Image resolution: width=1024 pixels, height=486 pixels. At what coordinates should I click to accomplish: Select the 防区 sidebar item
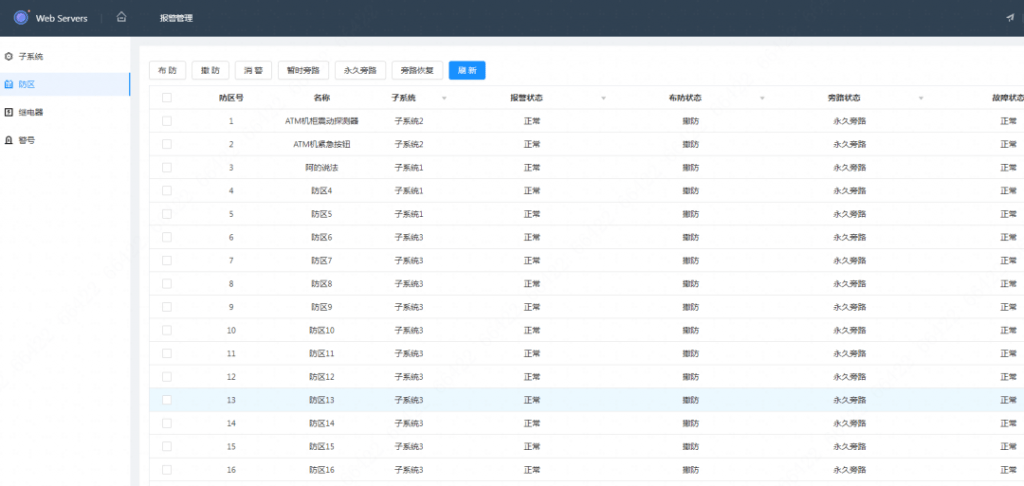coord(27,85)
